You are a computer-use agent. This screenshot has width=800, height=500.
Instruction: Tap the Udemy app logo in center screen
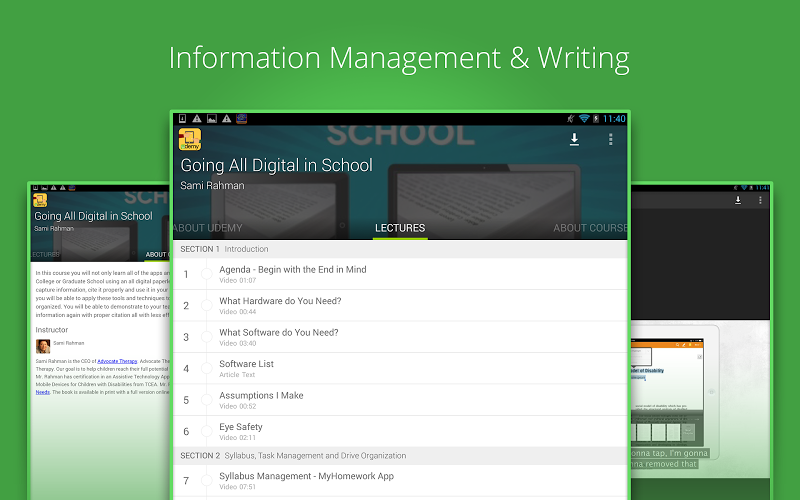[x=190, y=139]
